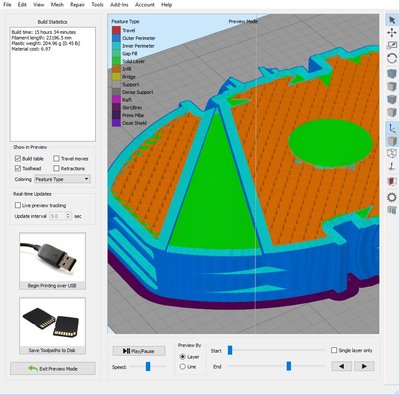Click the Speed slider handle
The height and width of the screenshot is (395, 400).
[x=148, y=367]
